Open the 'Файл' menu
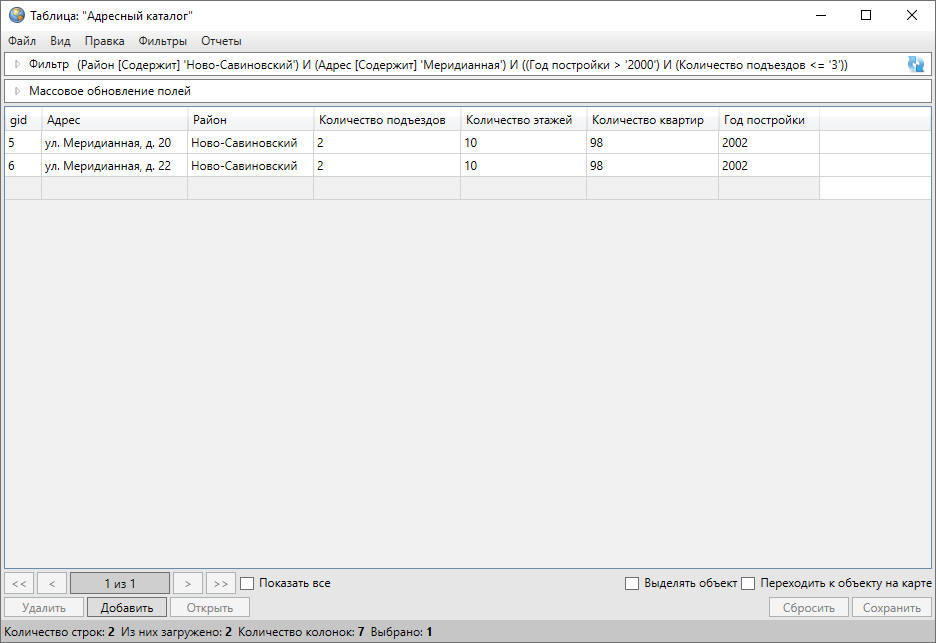This screenshot has height=643, width=936. [x=22, y=41]
